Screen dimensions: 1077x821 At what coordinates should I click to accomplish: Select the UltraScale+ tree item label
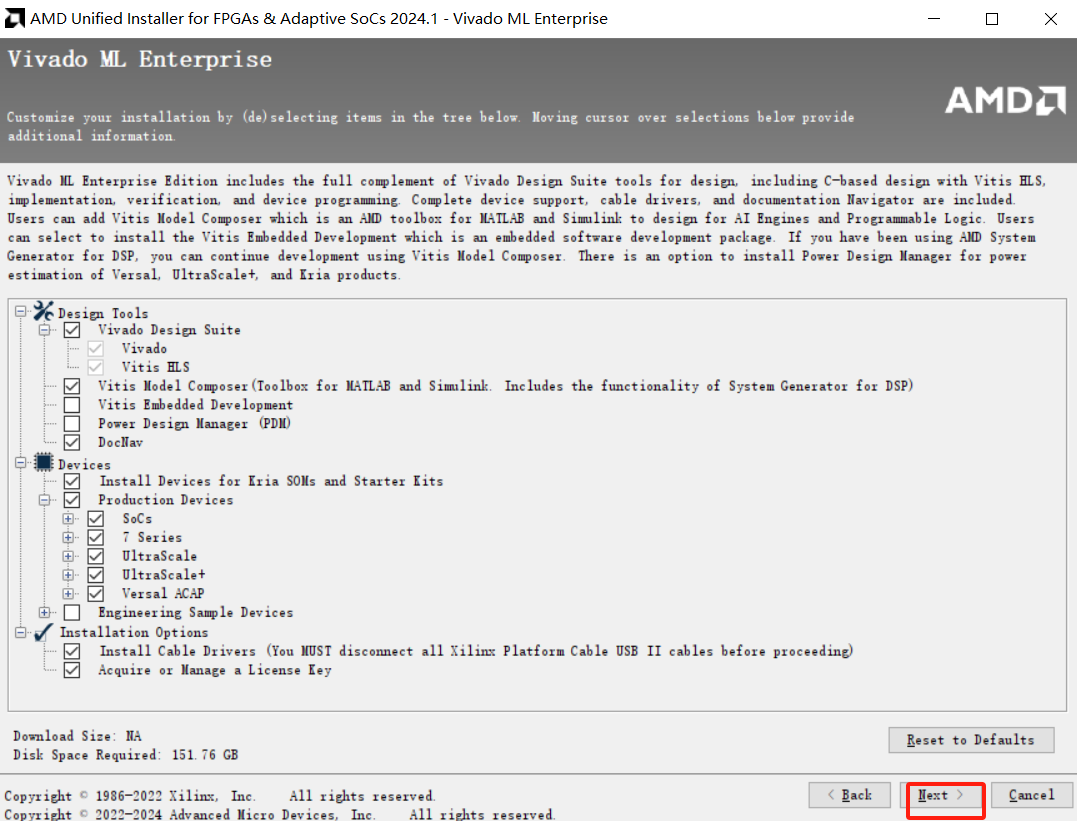pyautogui.click(x=163, y=575)
